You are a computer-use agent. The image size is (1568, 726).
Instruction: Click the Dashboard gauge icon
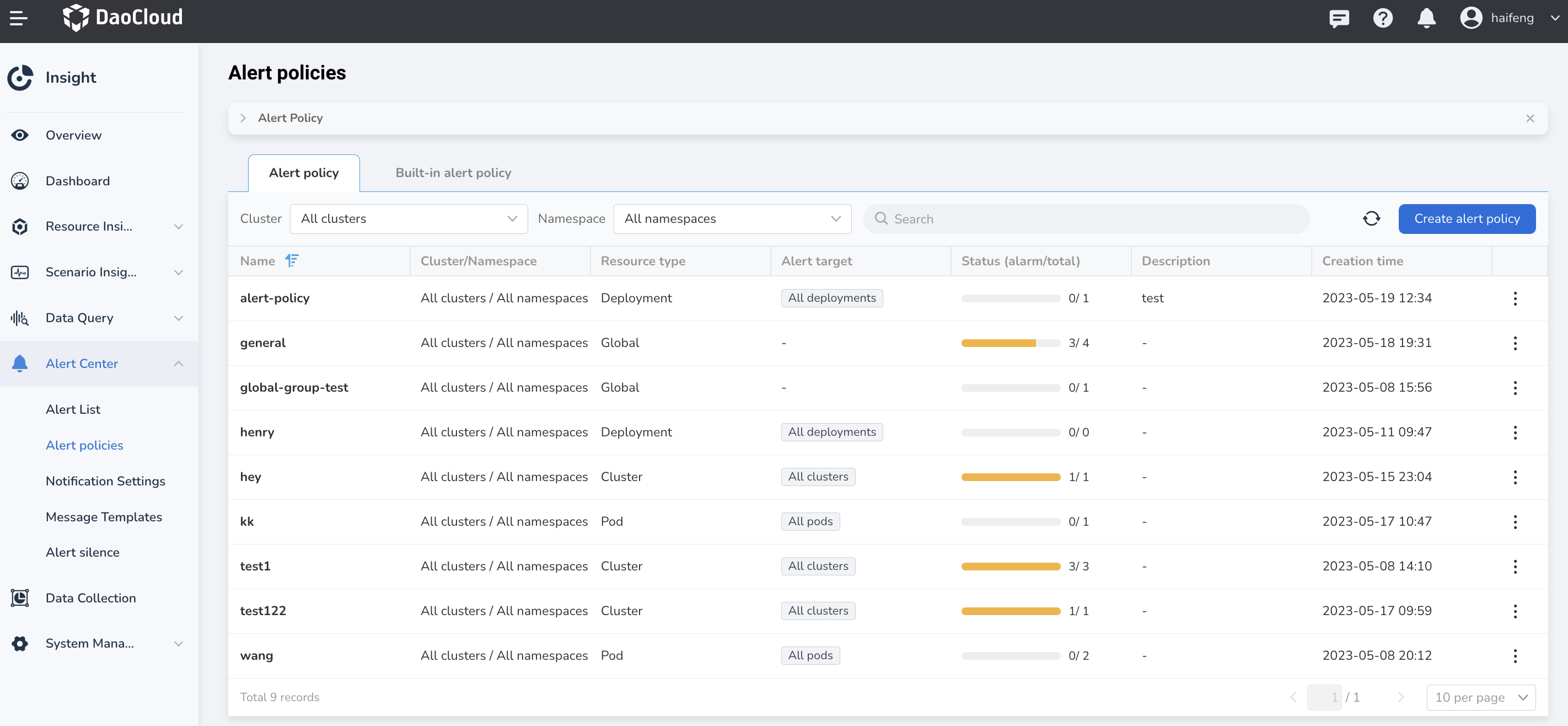tap(20, 181)
